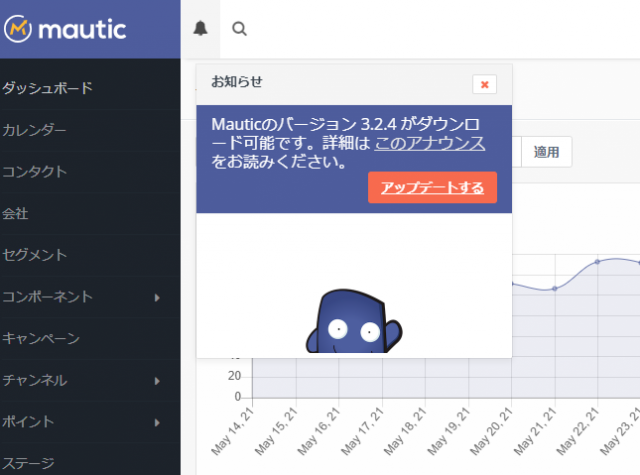
Task: Expand the チャンネル submenu arrow
Action: pos(157,380)
